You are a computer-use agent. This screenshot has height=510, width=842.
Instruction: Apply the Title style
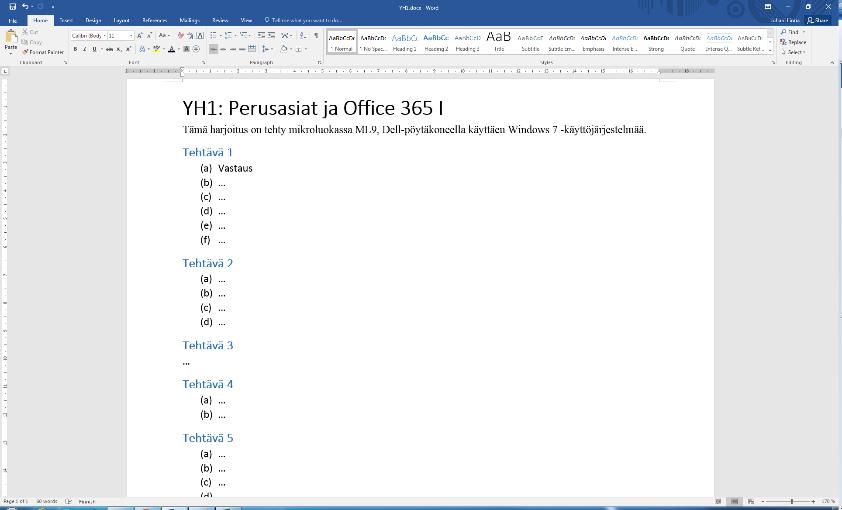pyautogui.click(x=499, y=42)
